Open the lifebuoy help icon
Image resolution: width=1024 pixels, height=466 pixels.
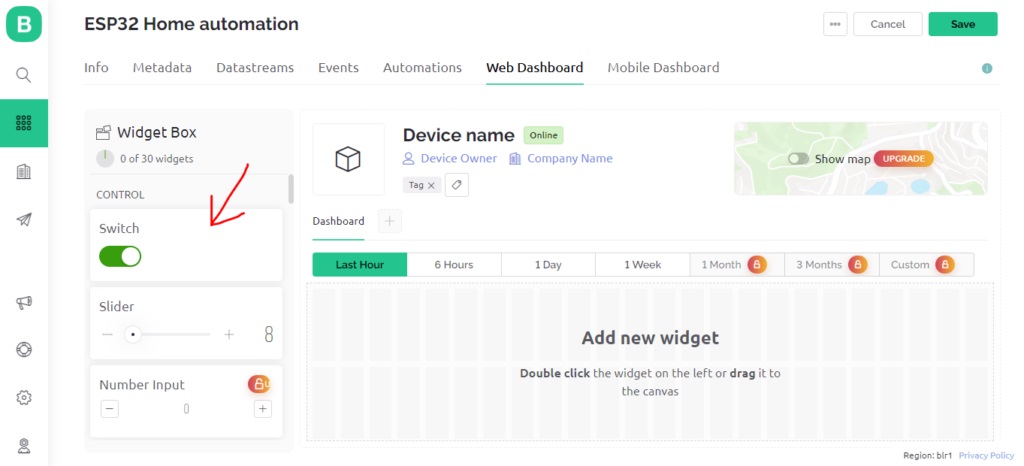pos(24,349)
